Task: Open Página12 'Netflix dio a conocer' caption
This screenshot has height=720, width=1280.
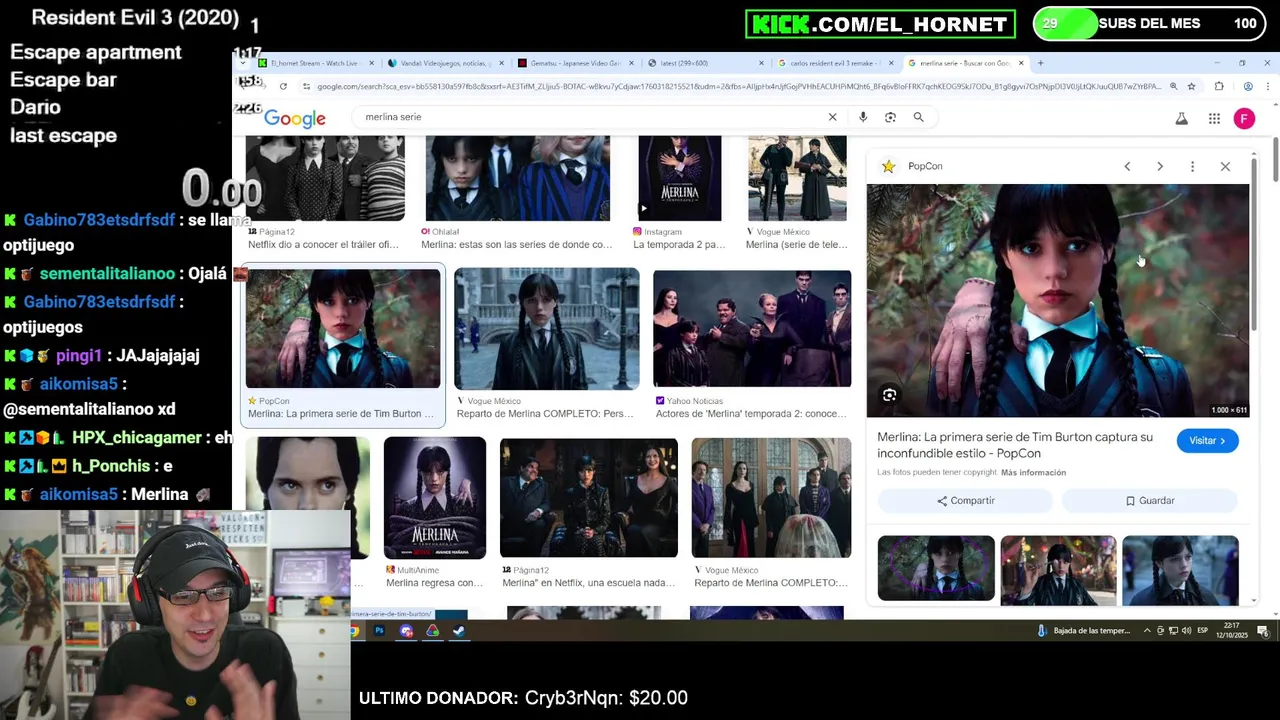Action: pos(323,245)
